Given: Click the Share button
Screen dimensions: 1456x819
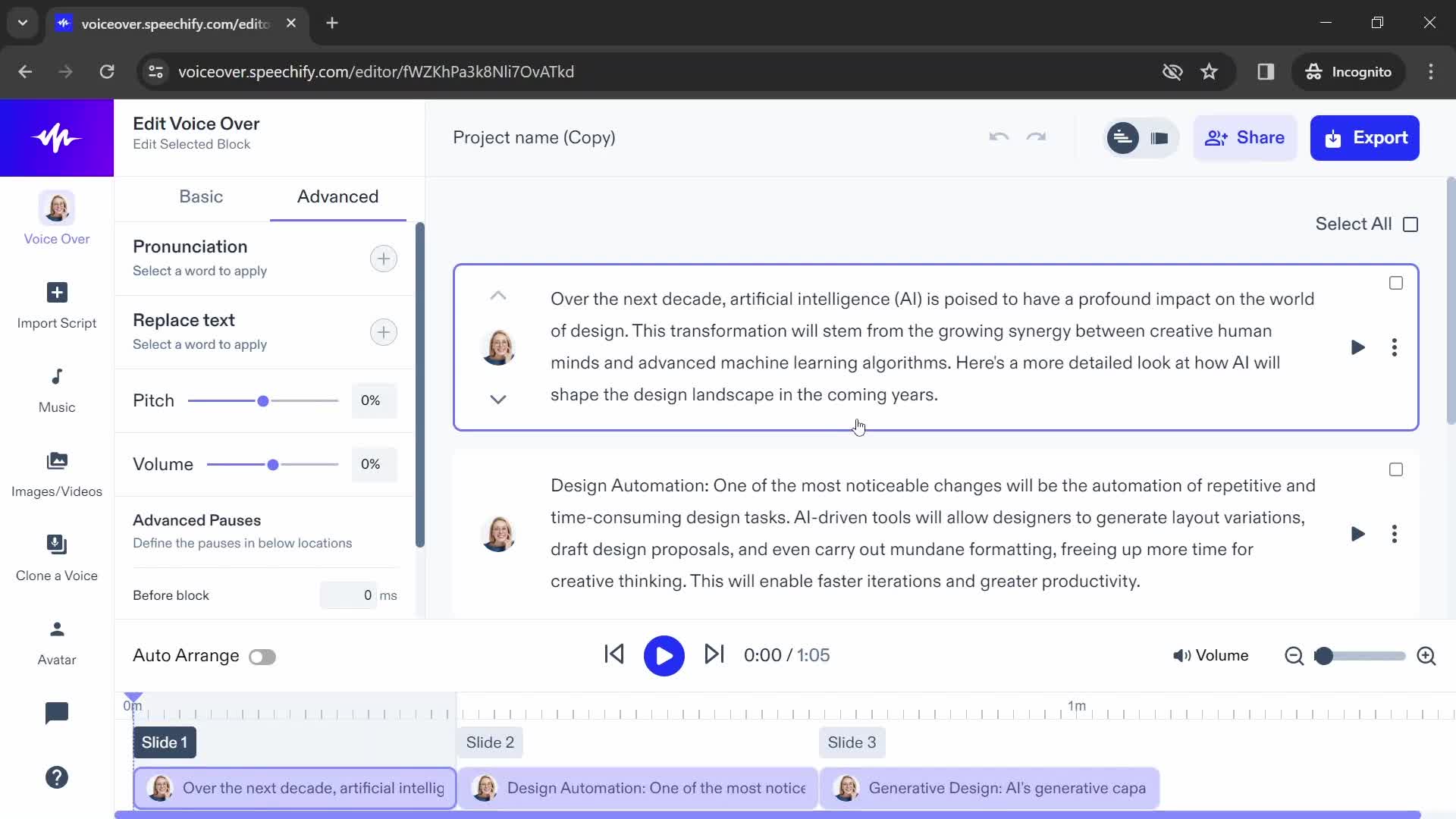Looking at the screenshot, I should 1244,137.
